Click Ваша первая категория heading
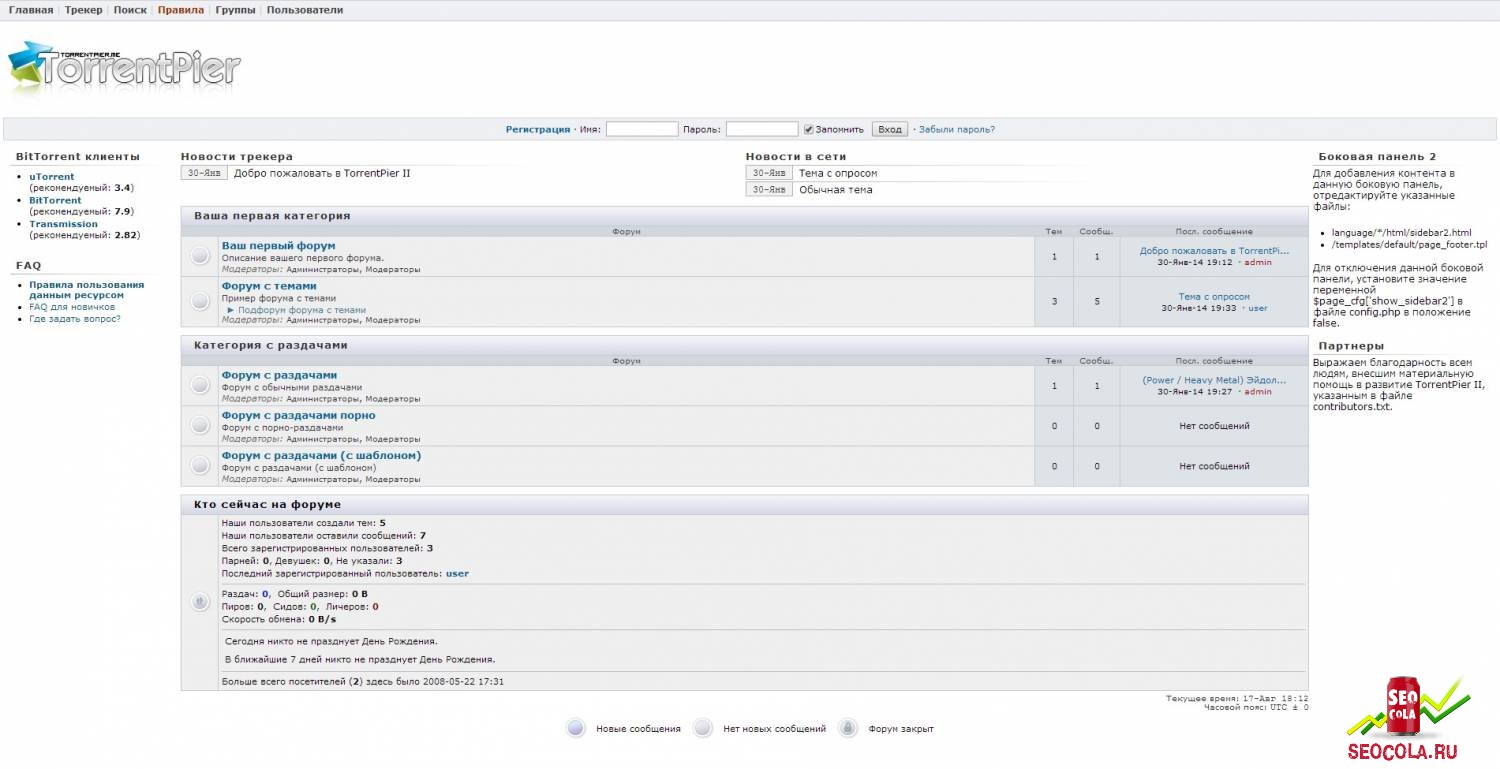 [272, 215]
